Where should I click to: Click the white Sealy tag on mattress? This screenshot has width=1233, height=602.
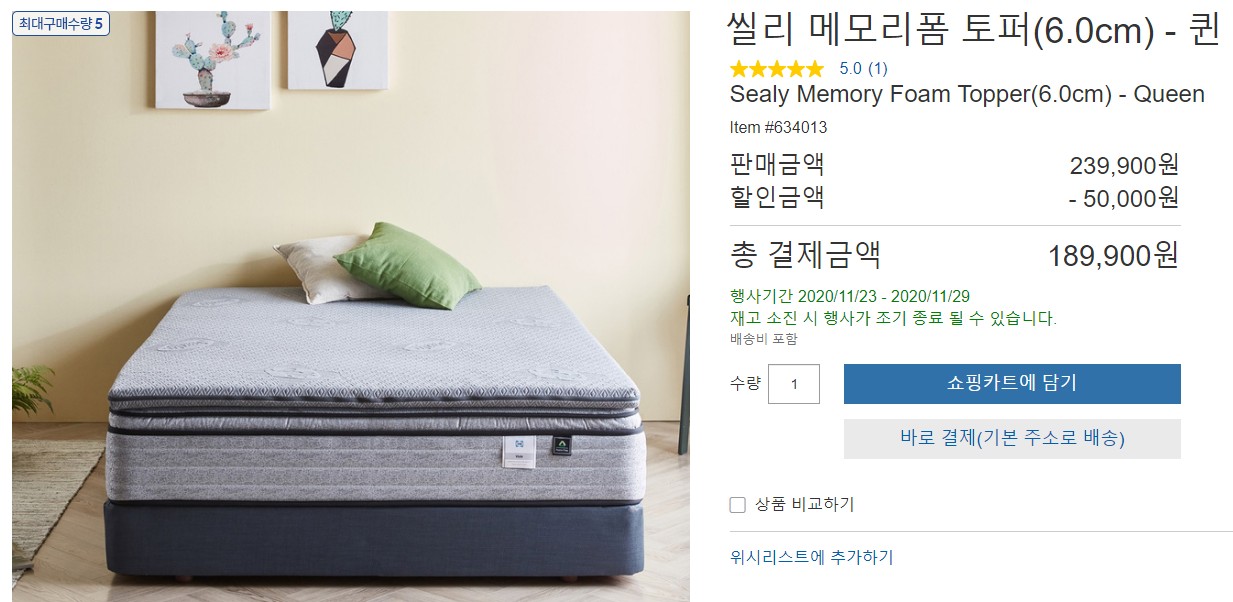[522, 452]
